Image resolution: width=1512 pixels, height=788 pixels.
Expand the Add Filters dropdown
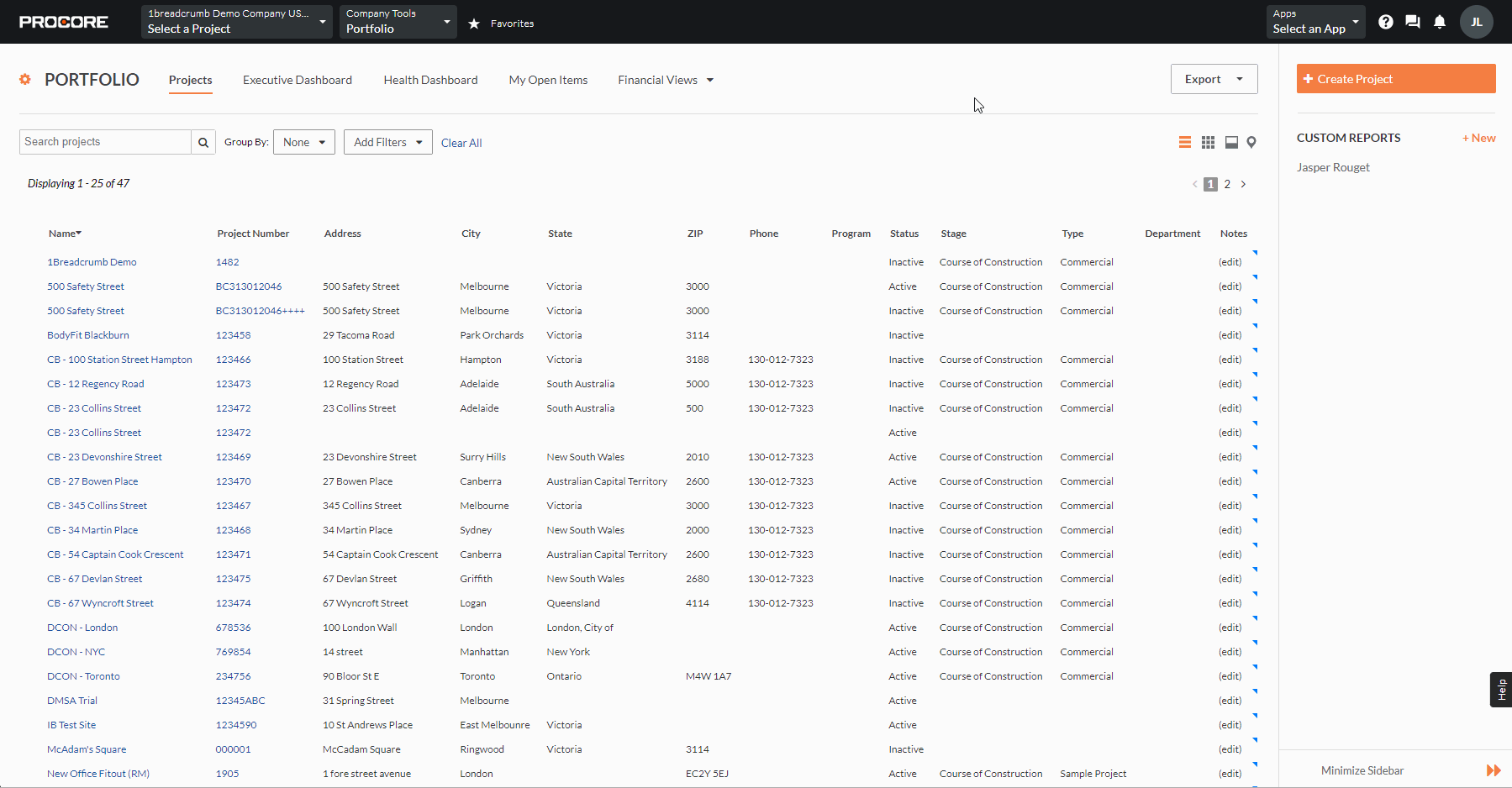pos(387,142)
